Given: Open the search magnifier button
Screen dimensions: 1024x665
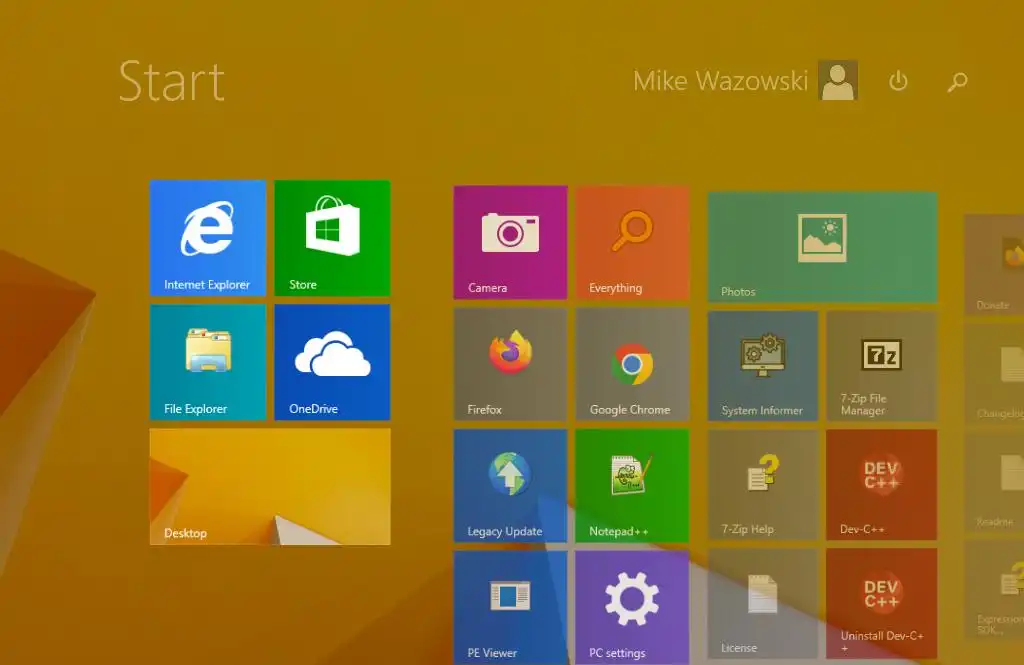Looking at the screenshot, I should click(x=957, y=82).
